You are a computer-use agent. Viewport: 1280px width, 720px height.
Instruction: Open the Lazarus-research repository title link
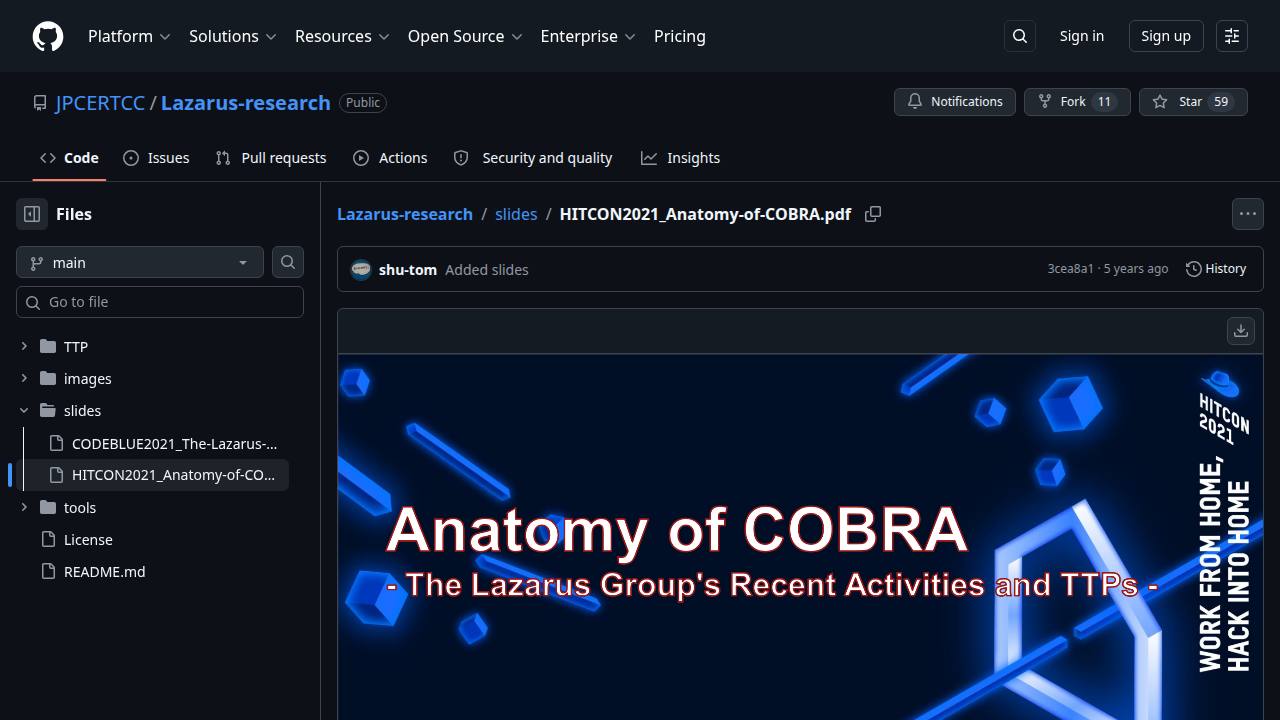(x=245, y=103)
